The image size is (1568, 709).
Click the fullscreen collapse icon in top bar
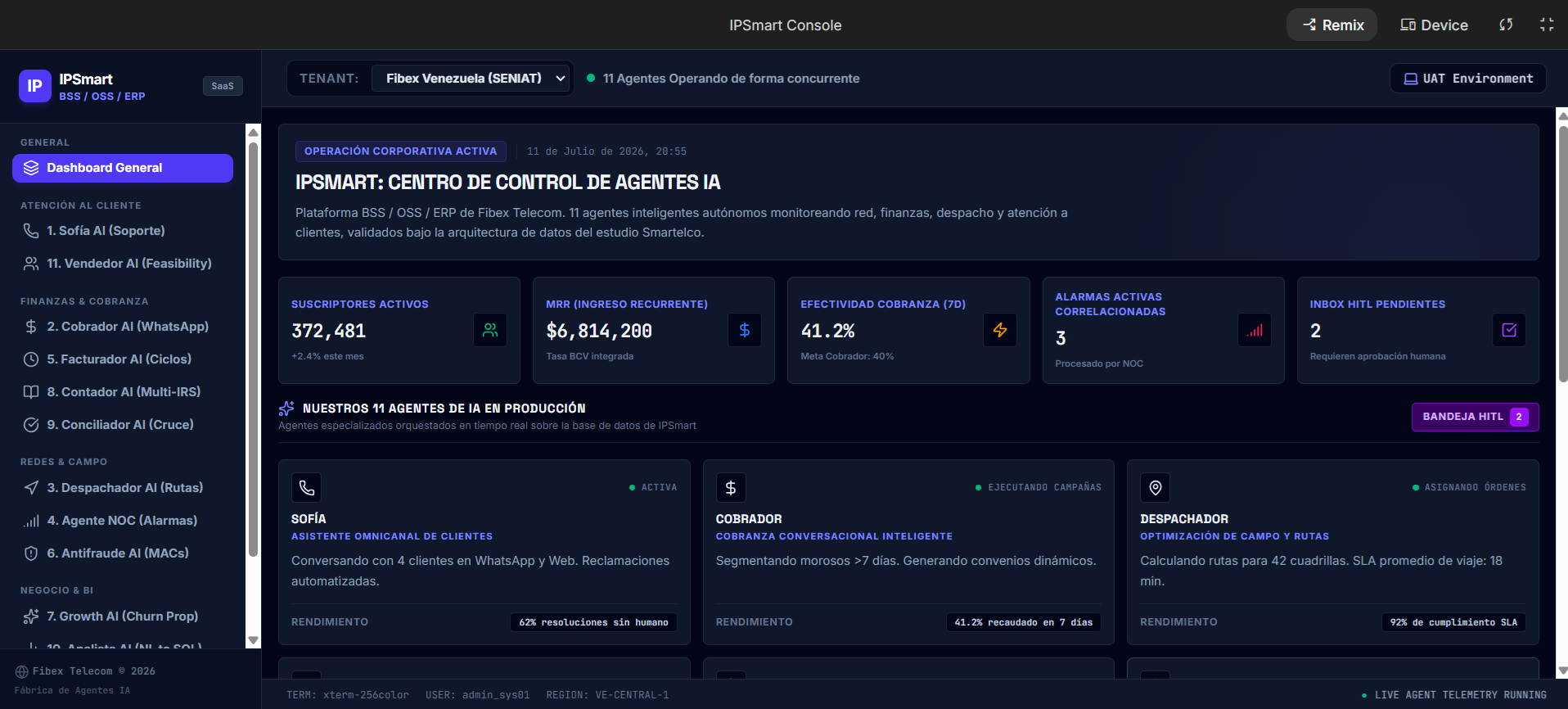[x=1547, y=25]
